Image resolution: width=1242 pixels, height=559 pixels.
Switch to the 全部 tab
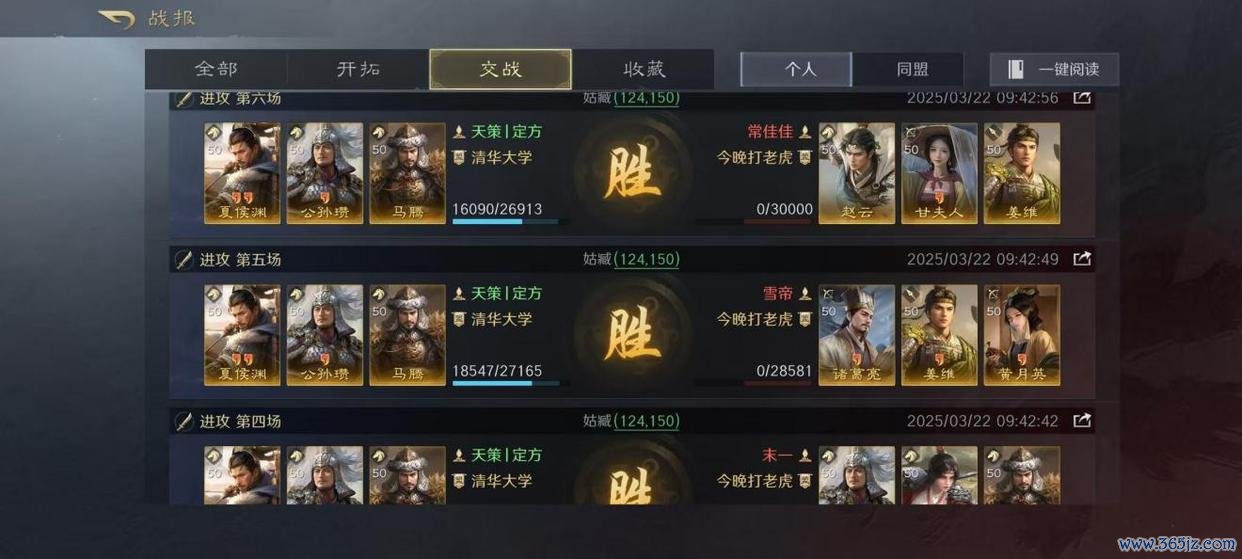pyautogui.click(x=216, y=70)
